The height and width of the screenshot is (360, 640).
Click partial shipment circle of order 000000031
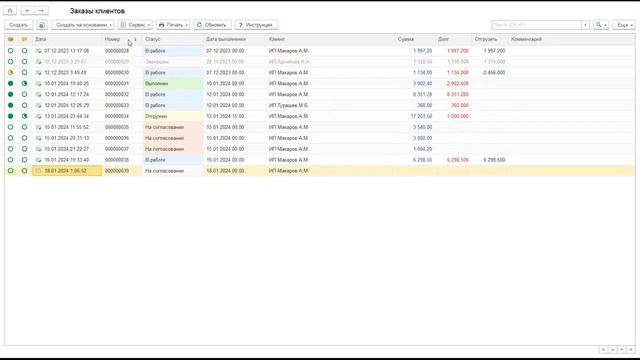24,83
